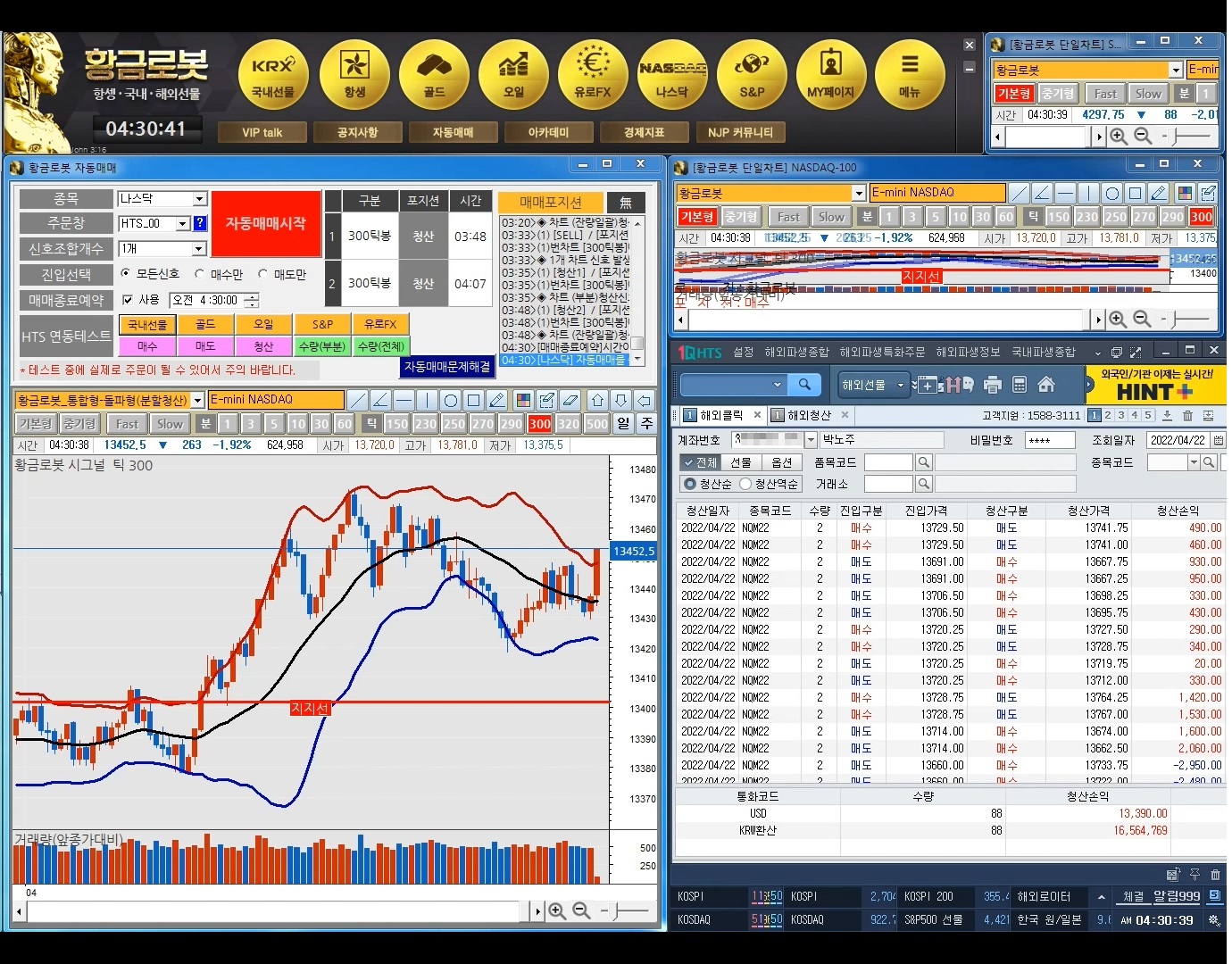Open the MY페이지 icon
The image size is (1232, 964).
pyautogui.click(x=831, y=74)
